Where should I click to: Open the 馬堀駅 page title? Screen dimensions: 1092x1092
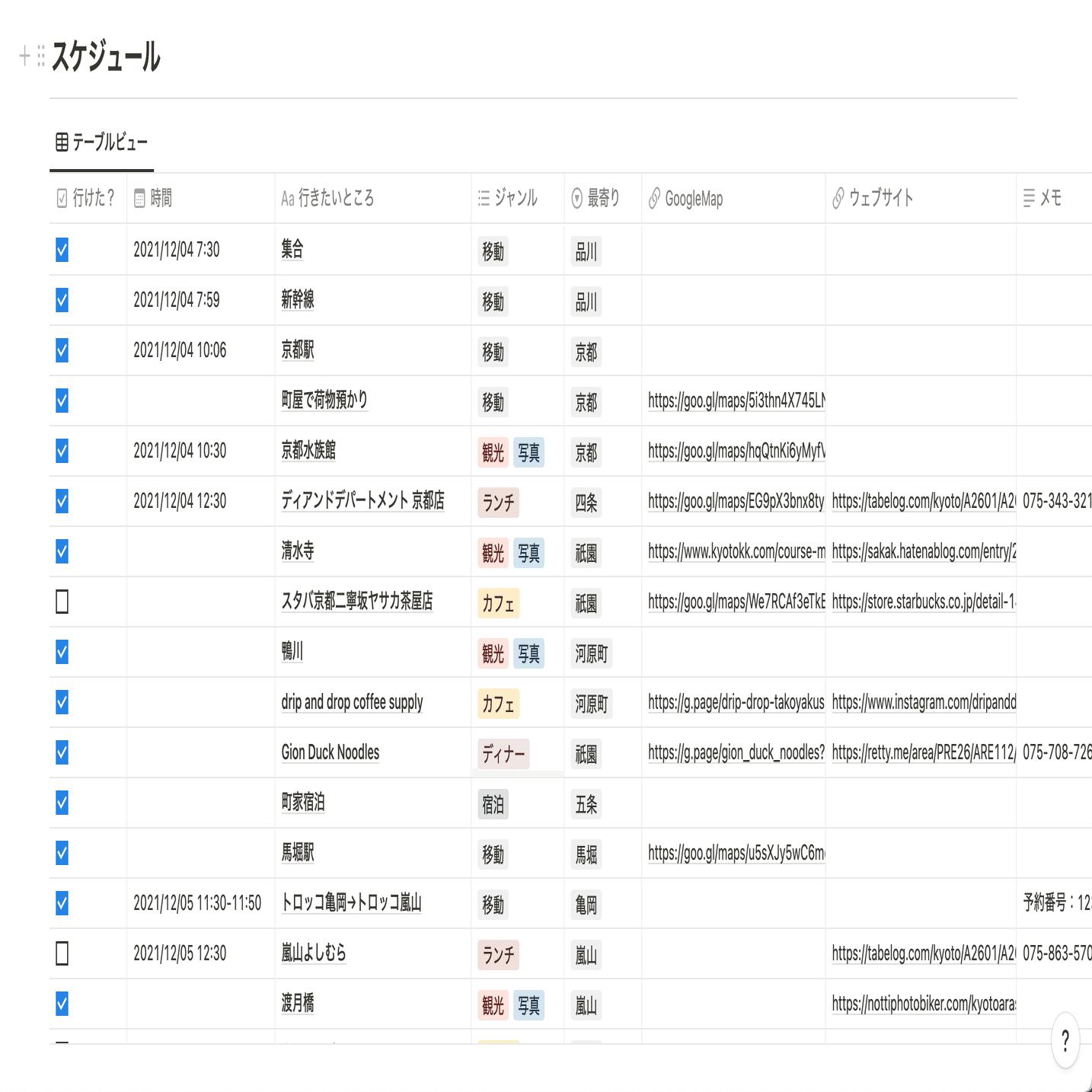[x=298, y=852]
